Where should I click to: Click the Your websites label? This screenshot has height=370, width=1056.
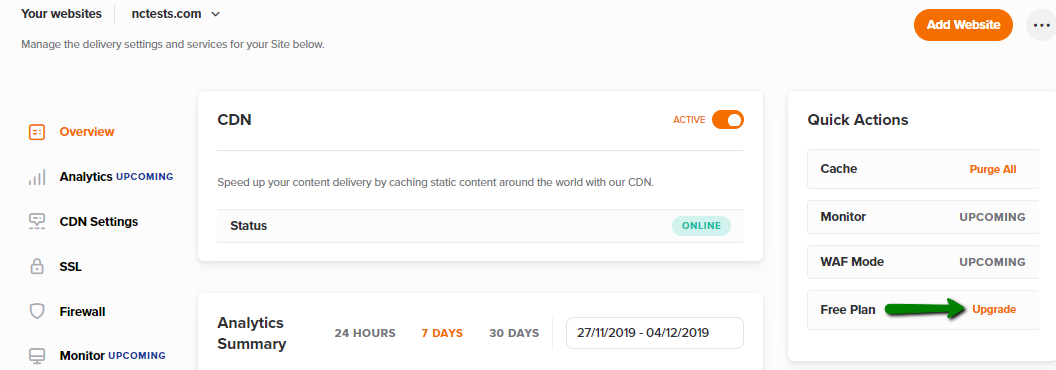(61, 13)
